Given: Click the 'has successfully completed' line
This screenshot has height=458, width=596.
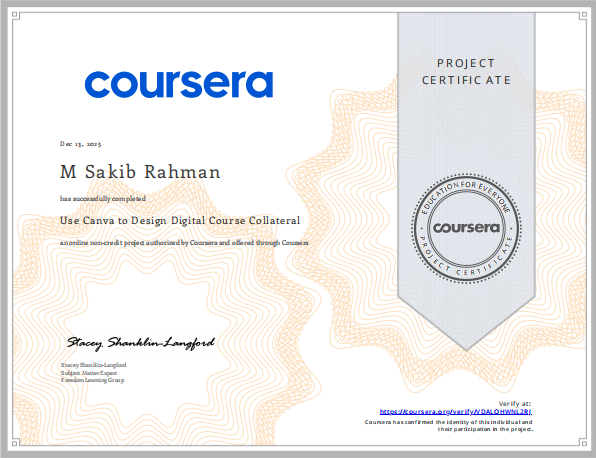Looking at the screenshot, I should coord(103,198).
